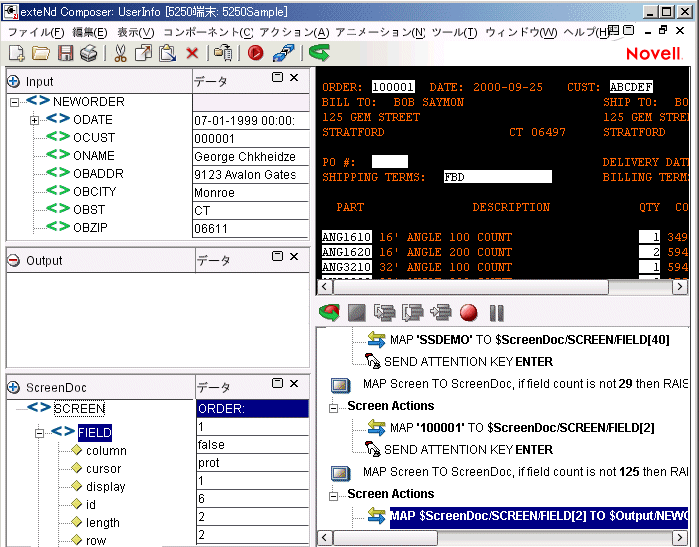Cut with the scissors icon
Viewport: 699px width, 547px height.
click(x=120, y=53)
